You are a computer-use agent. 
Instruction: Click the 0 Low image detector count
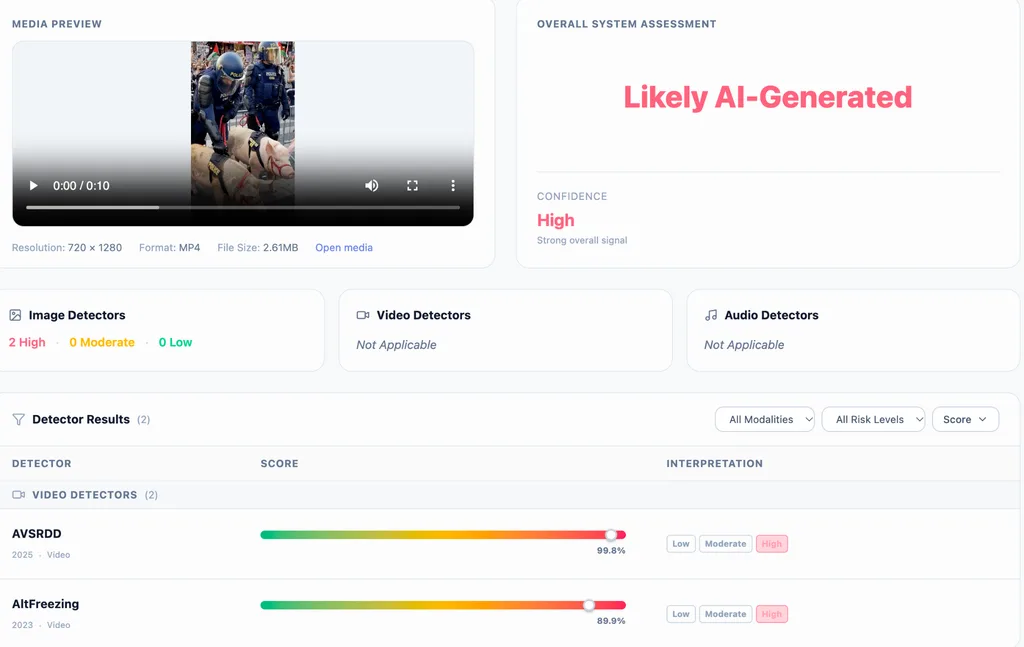pos(175,343)
